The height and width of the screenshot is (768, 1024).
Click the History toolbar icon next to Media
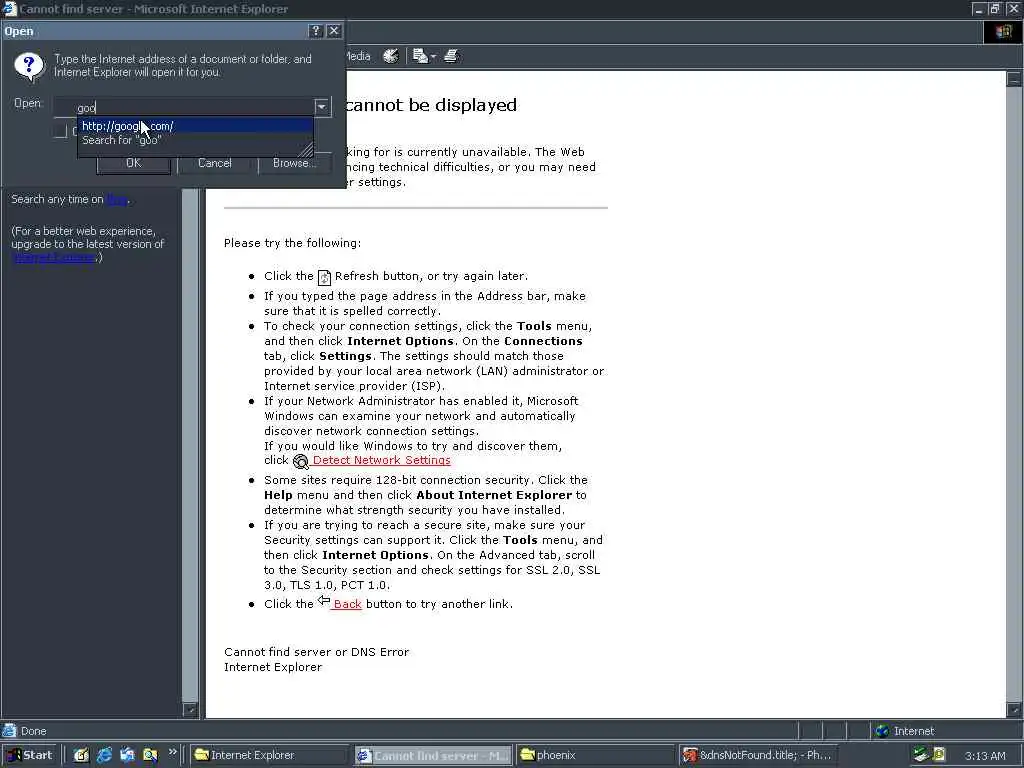pos(391,56)
